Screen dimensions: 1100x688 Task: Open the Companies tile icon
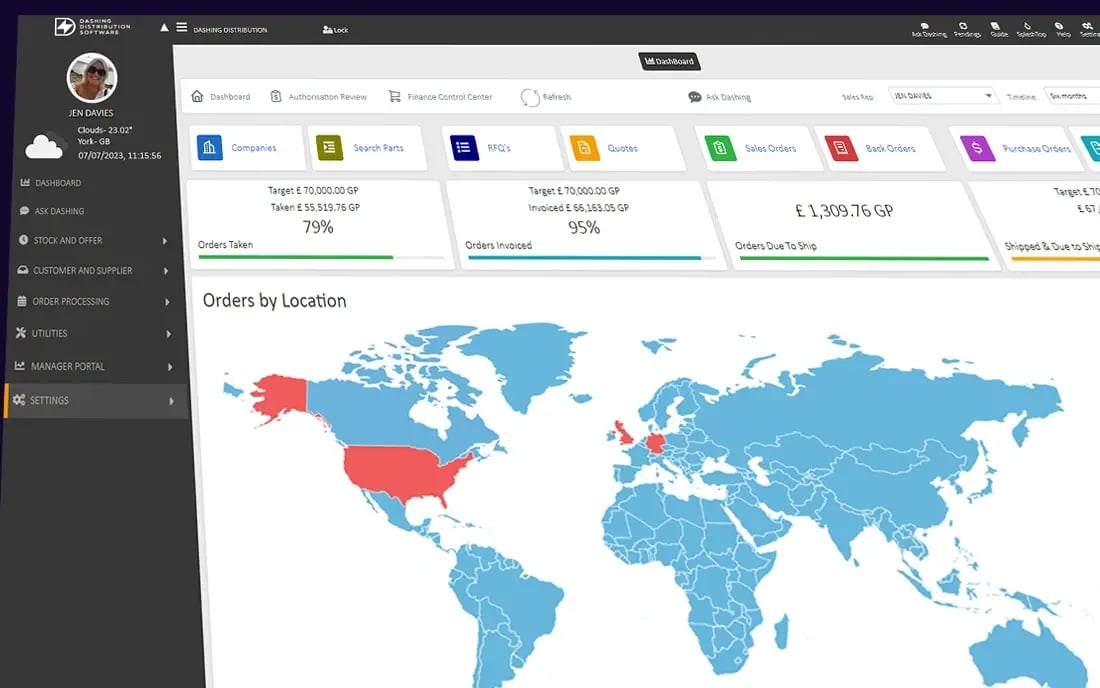coord(210,147)
